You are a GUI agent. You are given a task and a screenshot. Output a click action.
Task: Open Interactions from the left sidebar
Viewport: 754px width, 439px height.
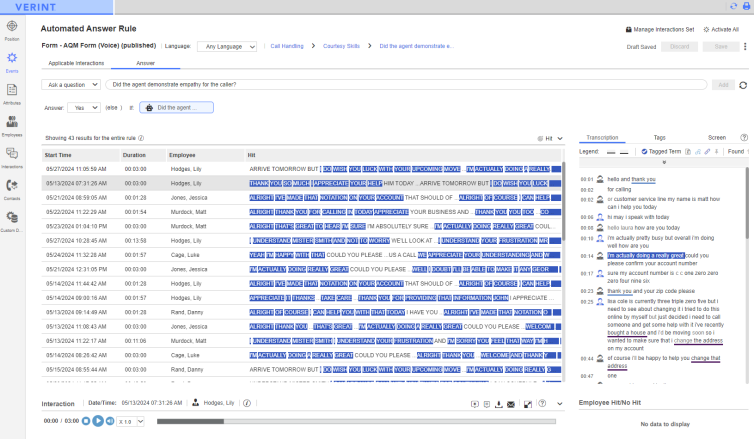tap(12, 155)
